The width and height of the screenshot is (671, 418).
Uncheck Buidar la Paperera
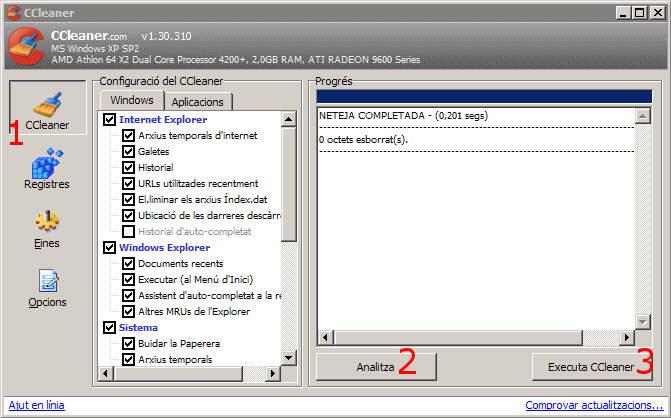[x=128, y=344]
